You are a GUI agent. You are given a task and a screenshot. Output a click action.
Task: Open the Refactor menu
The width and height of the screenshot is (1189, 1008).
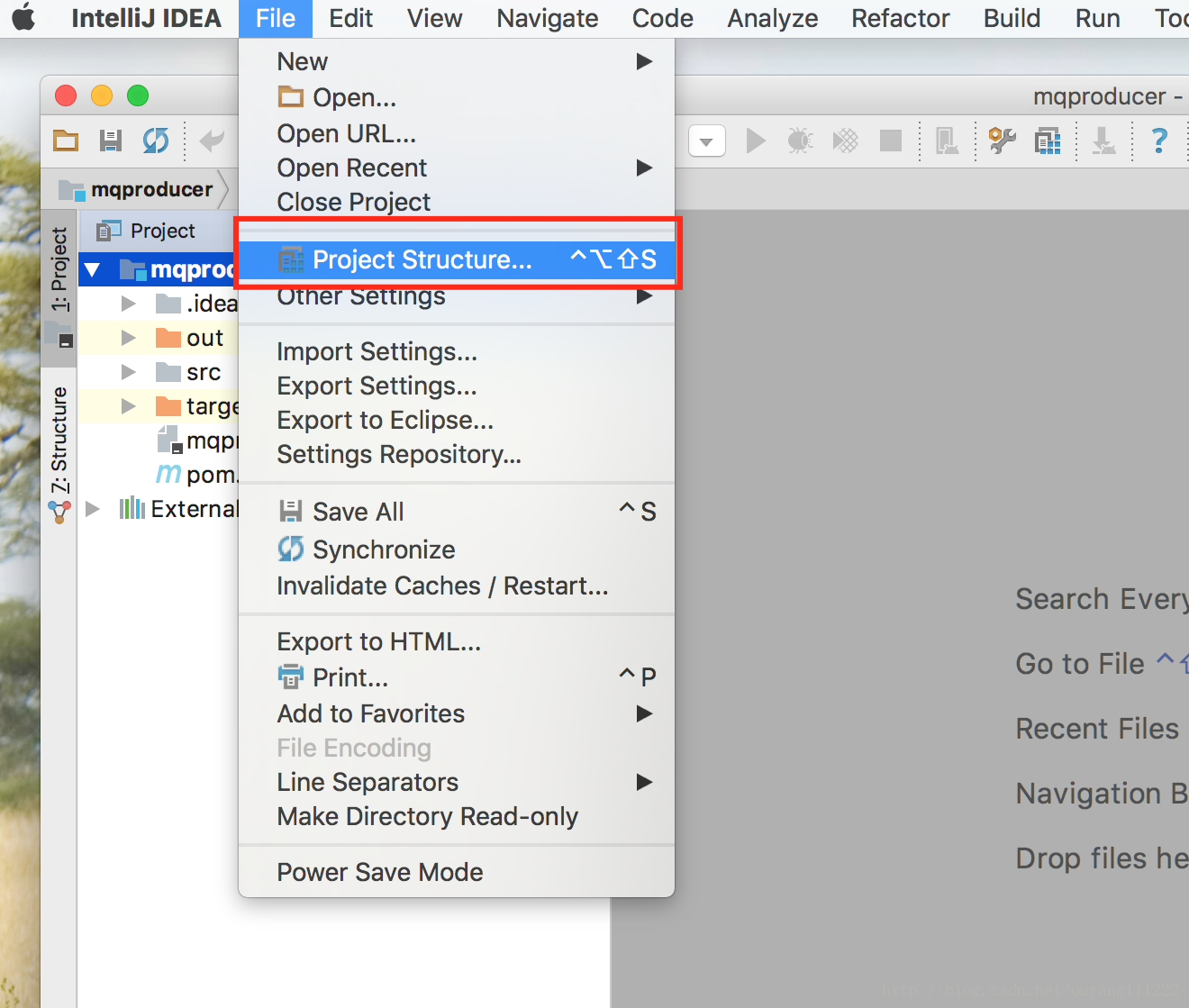pos(900,18)
